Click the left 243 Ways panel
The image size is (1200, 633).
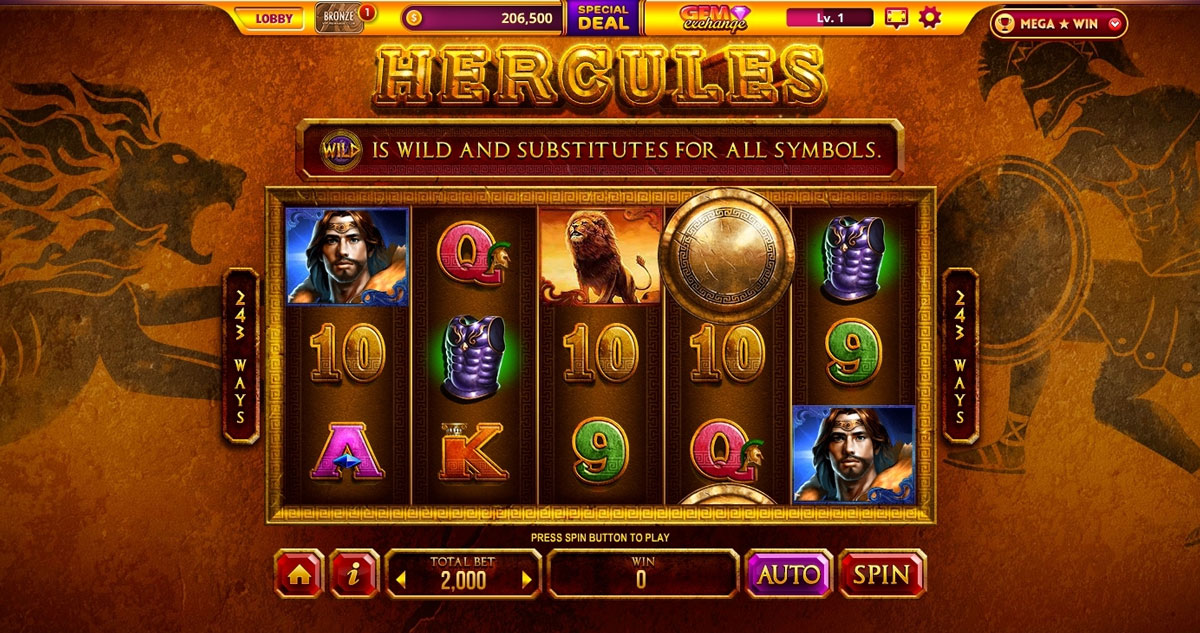pyautogui.click(x=241, y=355)
